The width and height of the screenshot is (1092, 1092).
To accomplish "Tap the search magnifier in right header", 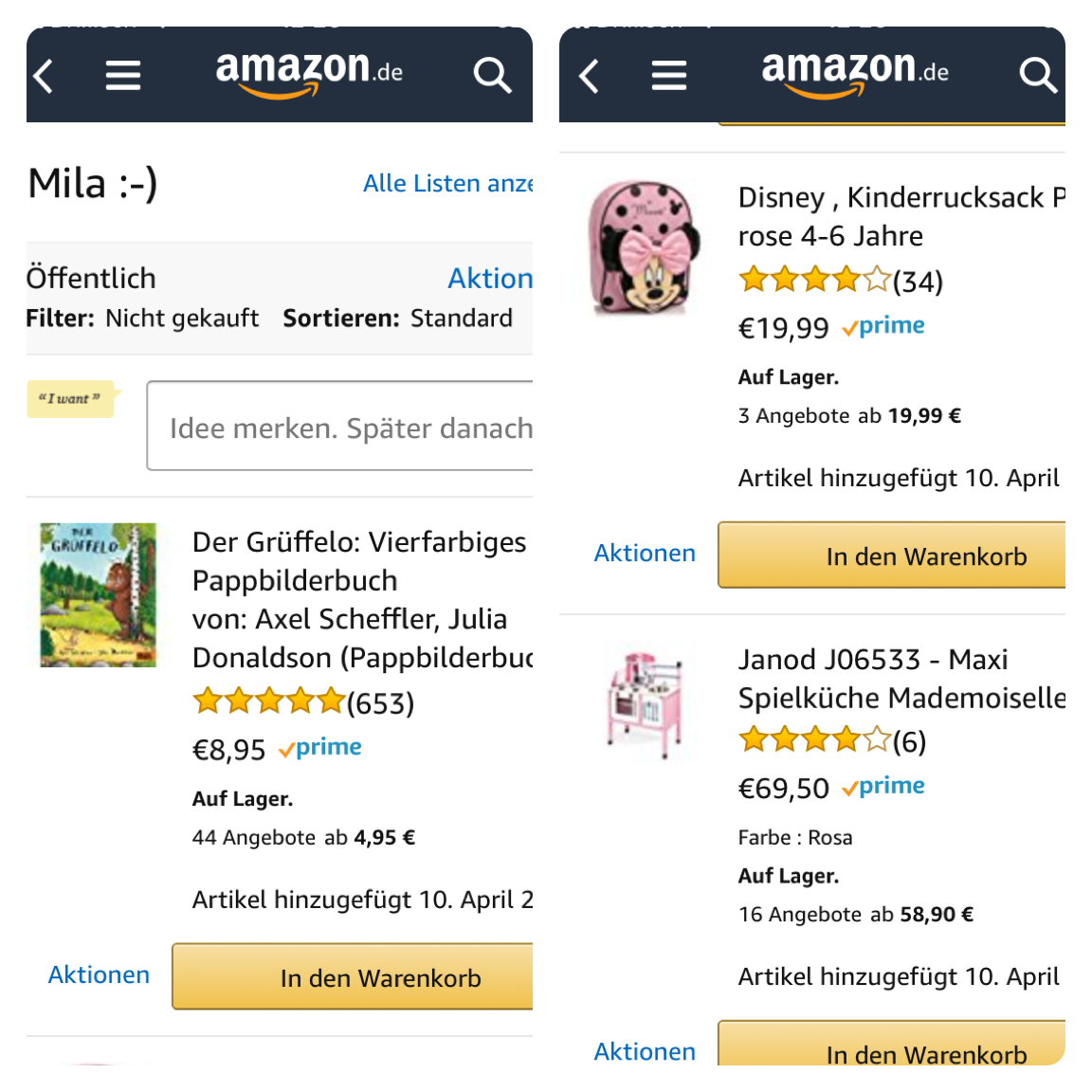I will [1038, 75].
